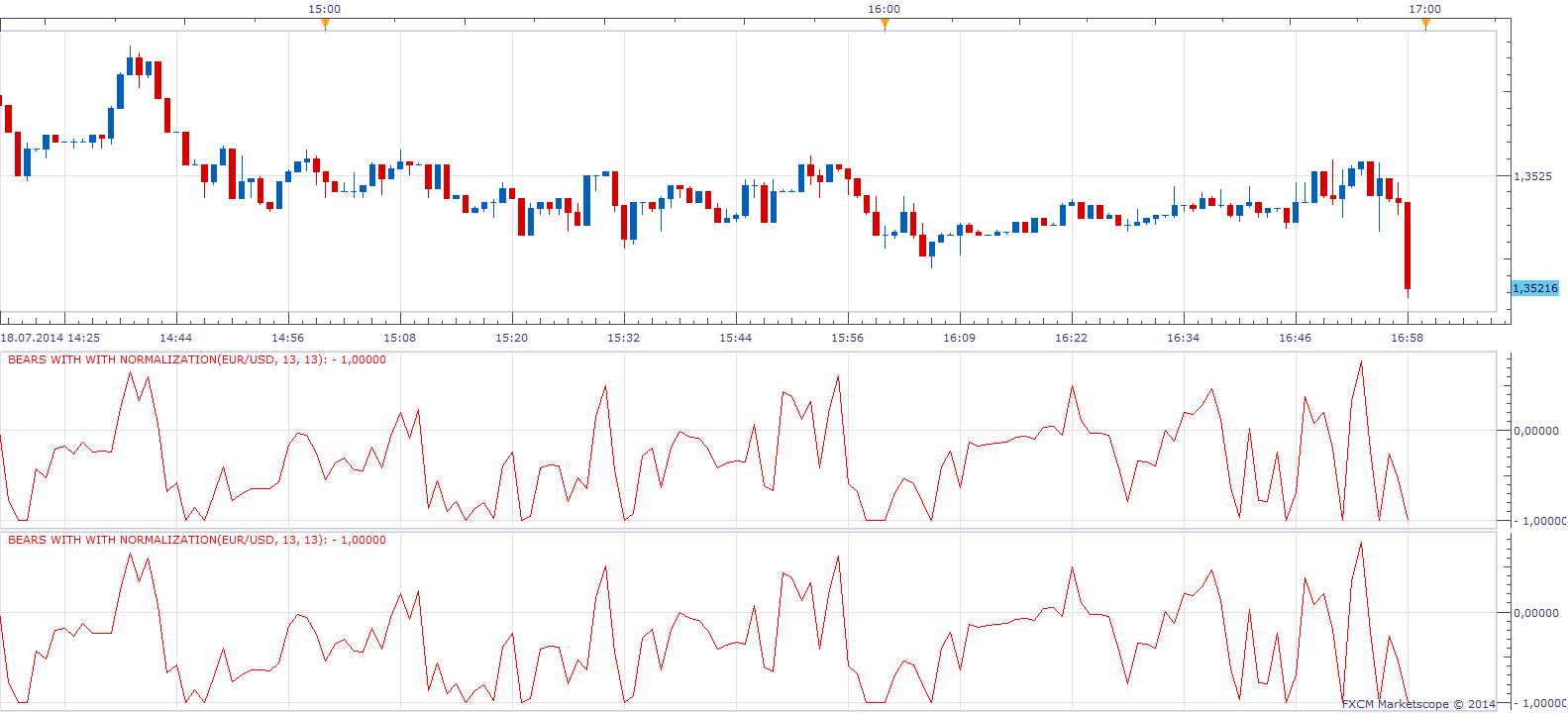Click the lower indicator 0,00000 scale label
1568x713 pixels.
pos(1536,613)
